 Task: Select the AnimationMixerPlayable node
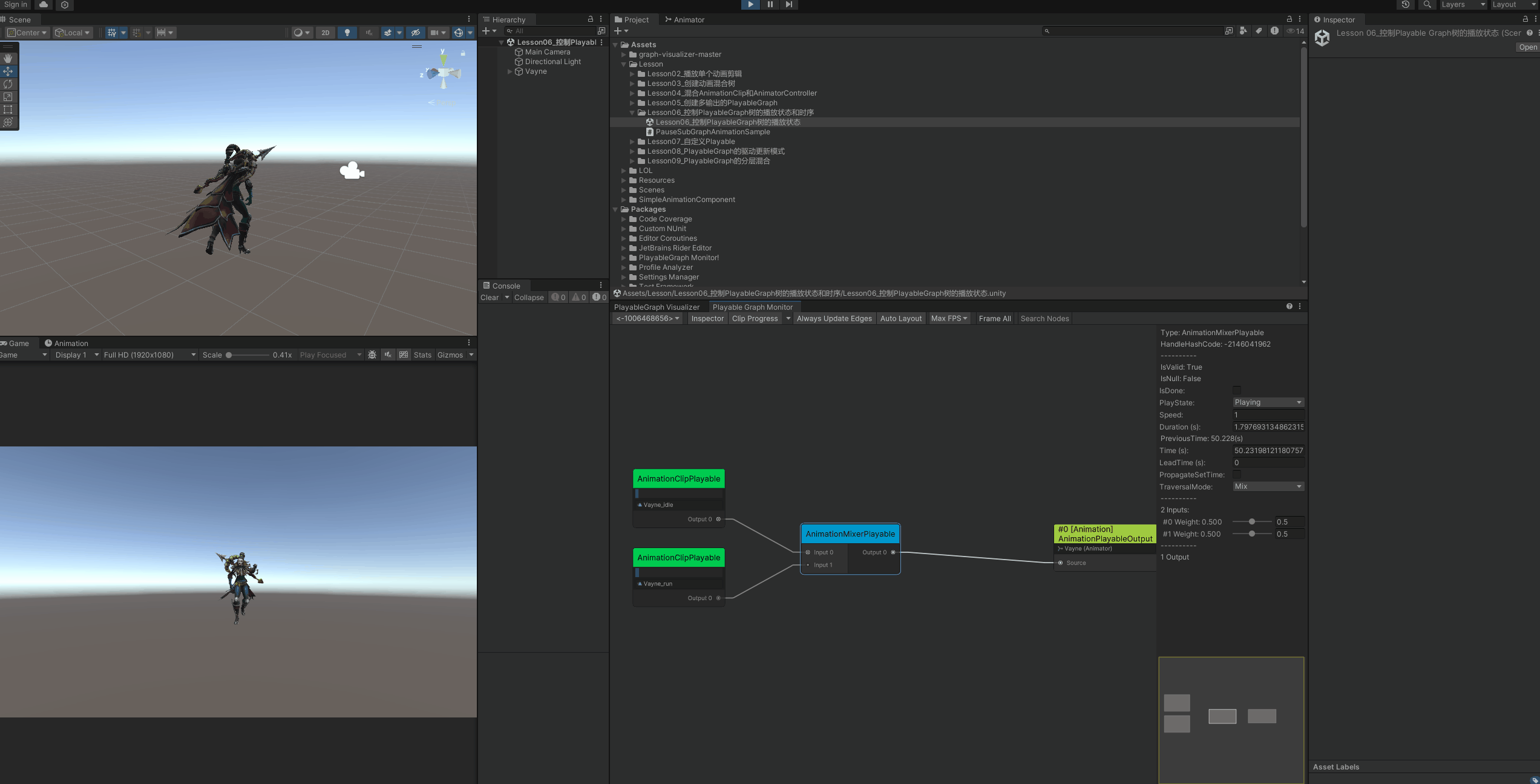coord(850,534)
